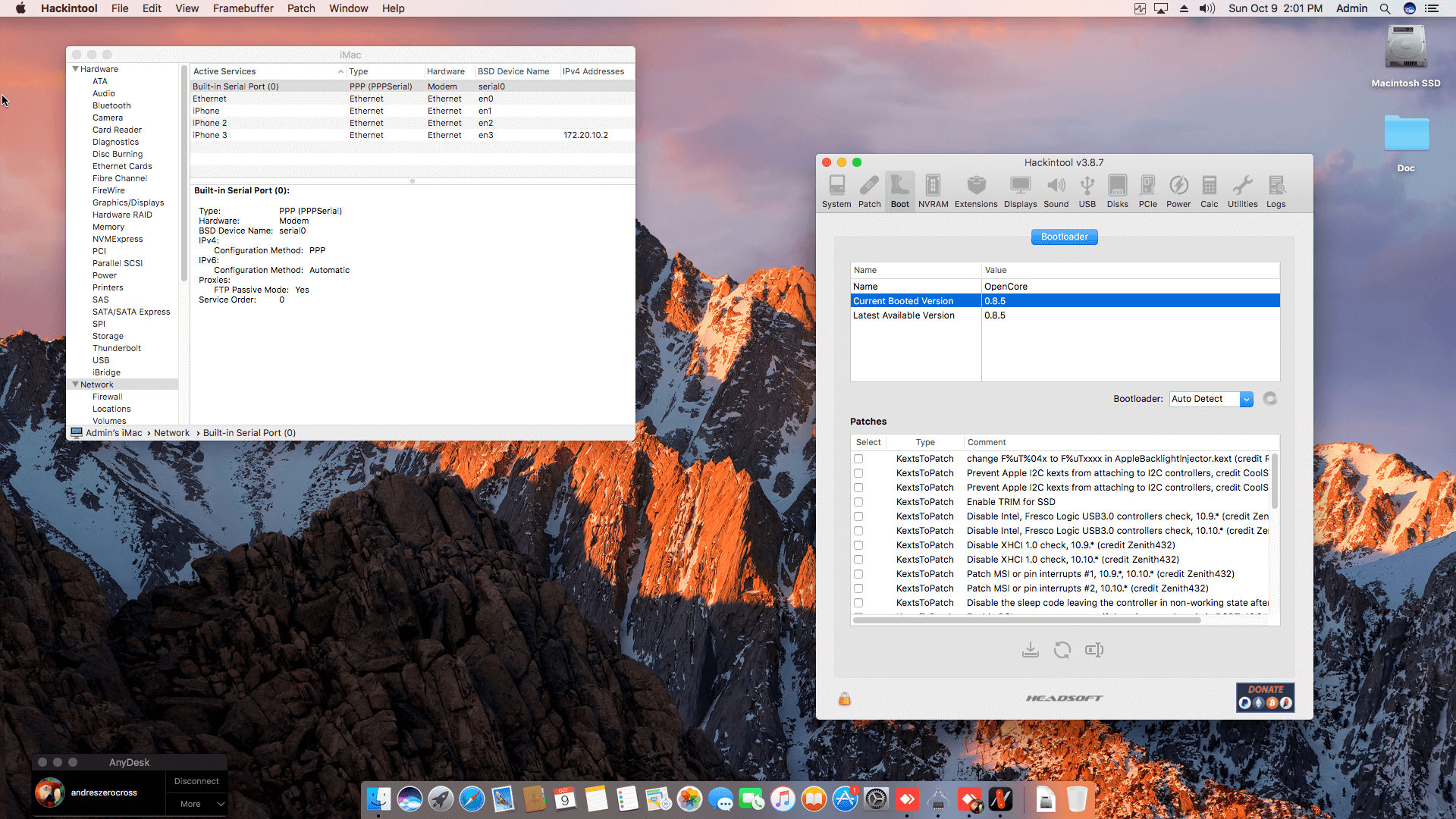1456x819 pixels.
Task: Open Launchpad rocket in the Dock
Action: click(x=440, y=799)
